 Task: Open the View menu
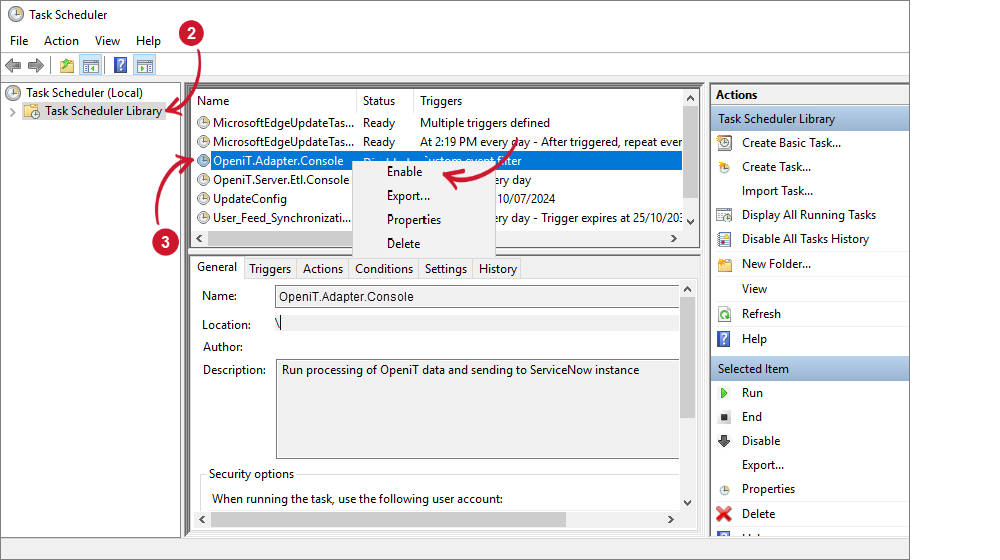(107, 41)
